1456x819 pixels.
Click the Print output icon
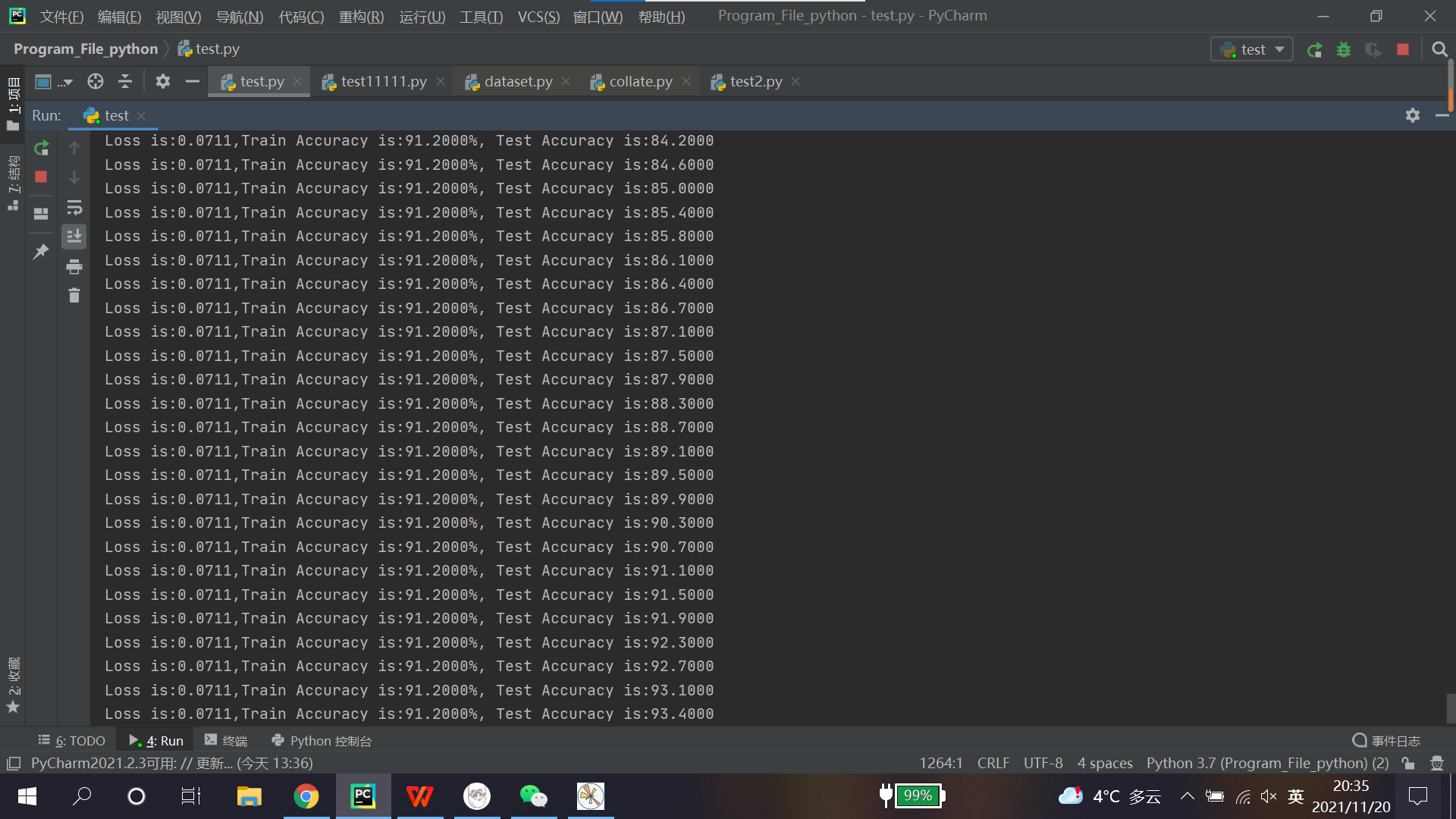pyautogui.click(x=74, y=266)
